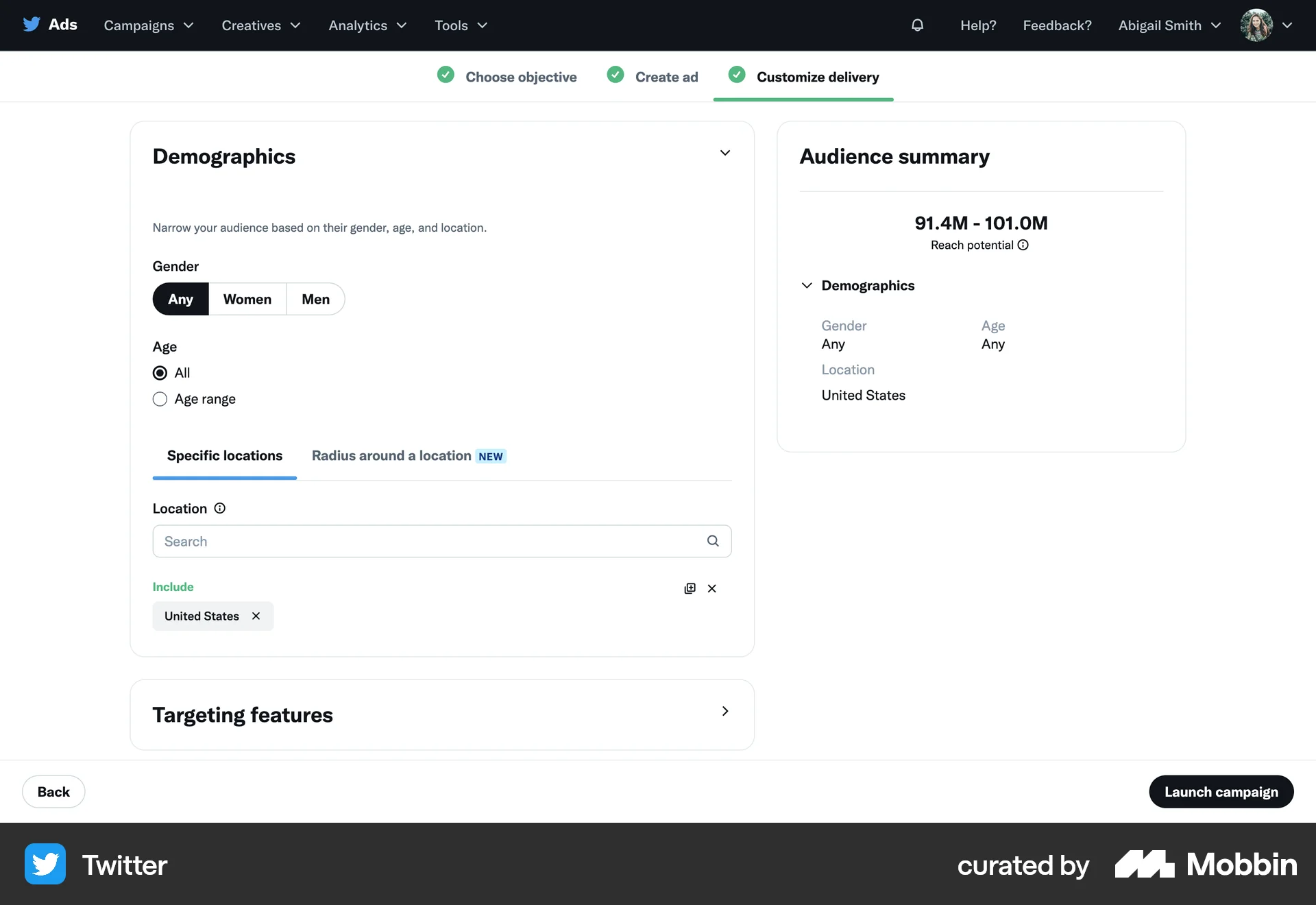Collapse the Demographics panel chevron

tap(725, 153)
